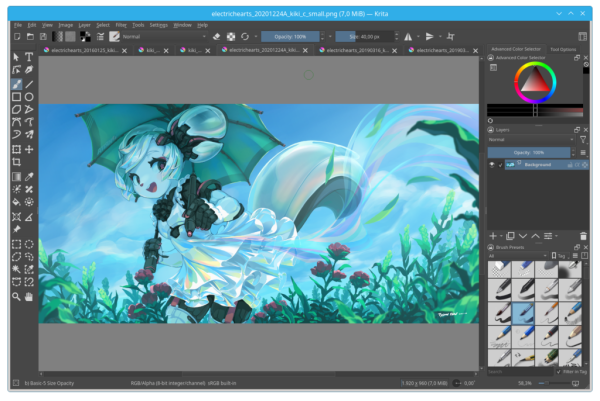
Task: Select the Freehand Brush tool
Action: (x=16, y=84)
